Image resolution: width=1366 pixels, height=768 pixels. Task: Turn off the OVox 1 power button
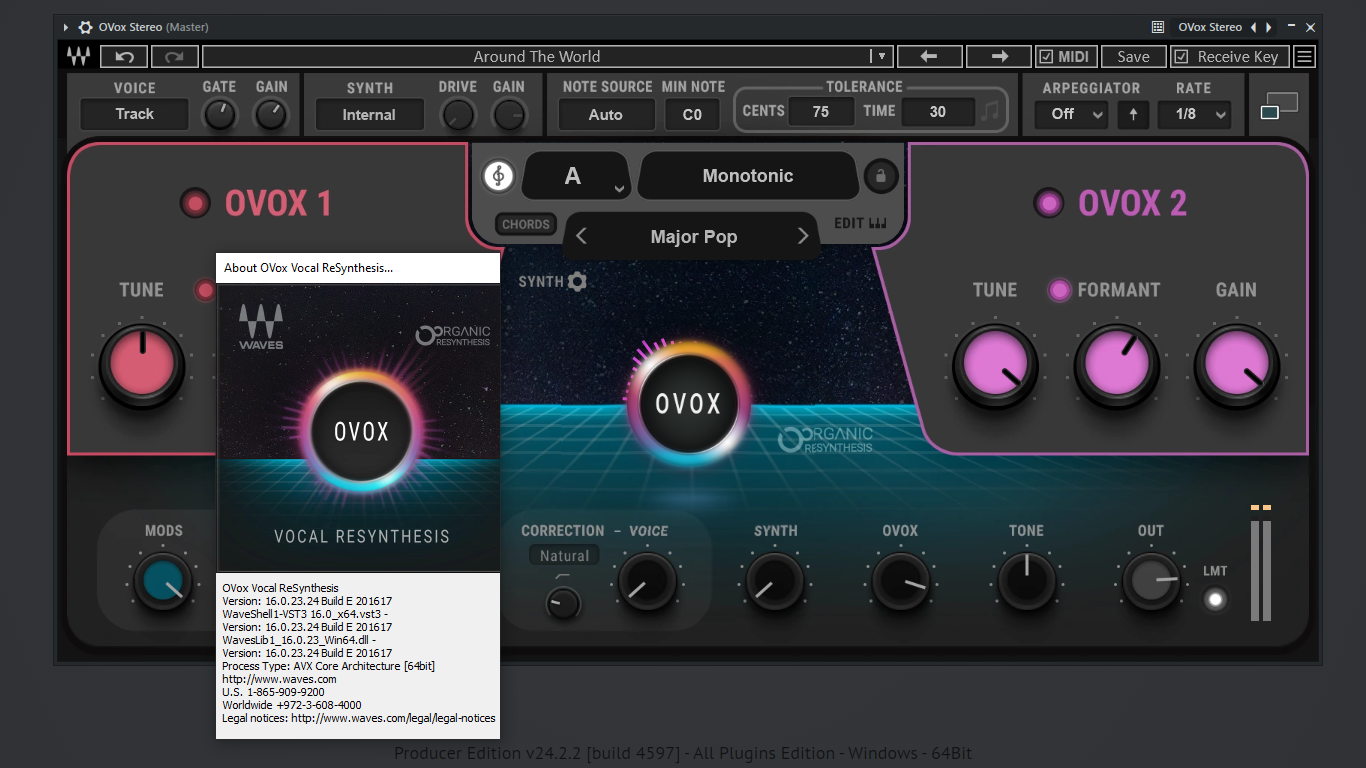[194, 204]
